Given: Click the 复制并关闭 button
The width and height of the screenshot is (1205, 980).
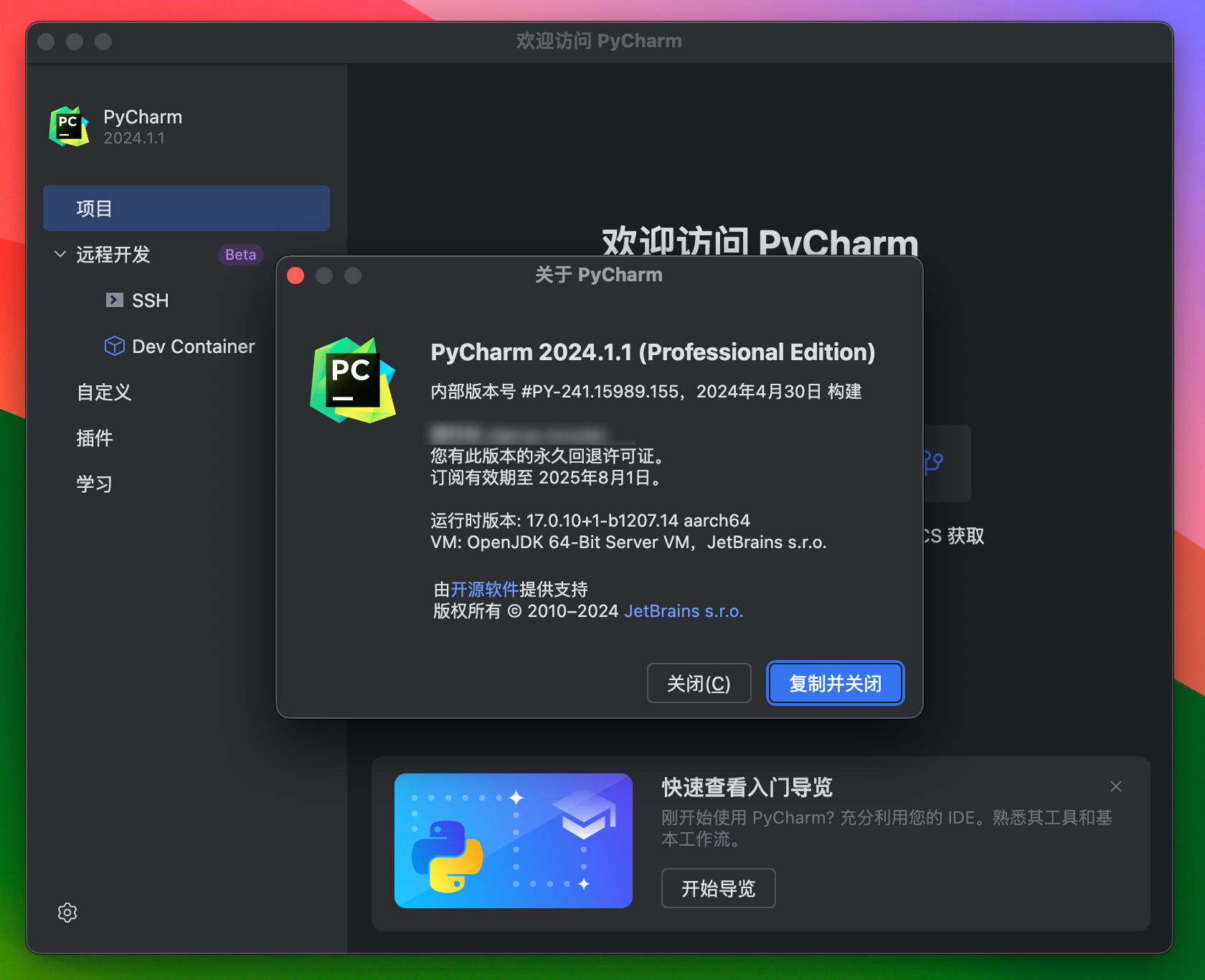Looking at the screenshot, I should tap(835, 683).
